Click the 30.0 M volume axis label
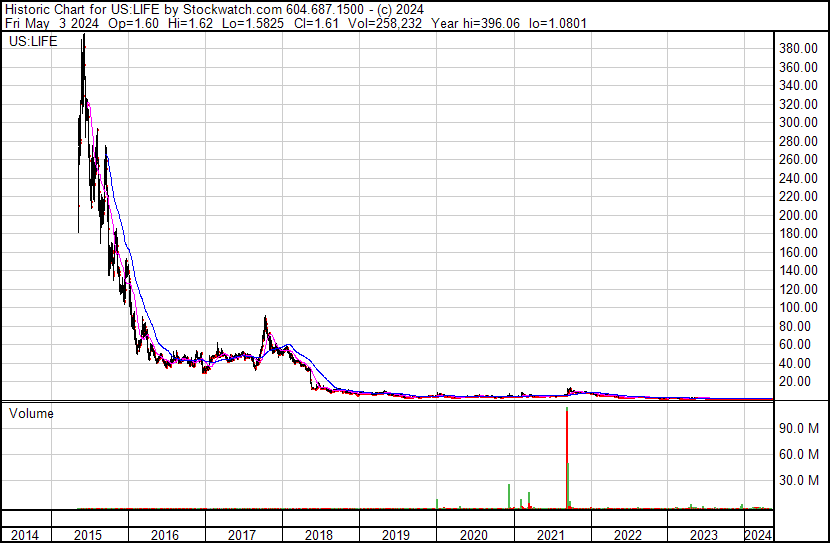The height and width of the screenshot is (543, 830). [803, 480]
